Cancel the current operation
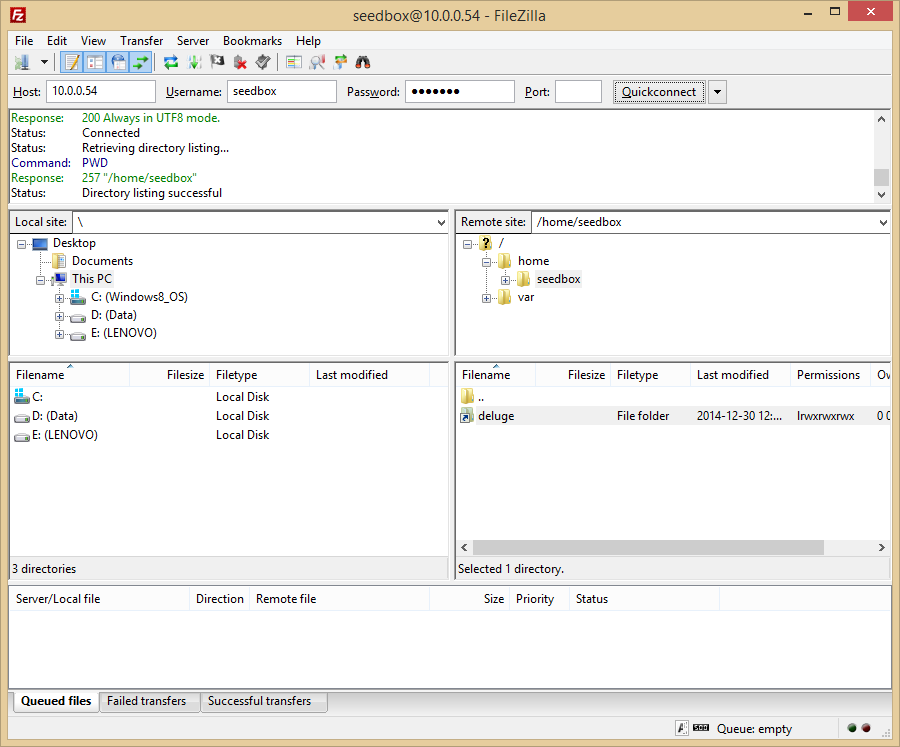 click(x=217, y=62)
